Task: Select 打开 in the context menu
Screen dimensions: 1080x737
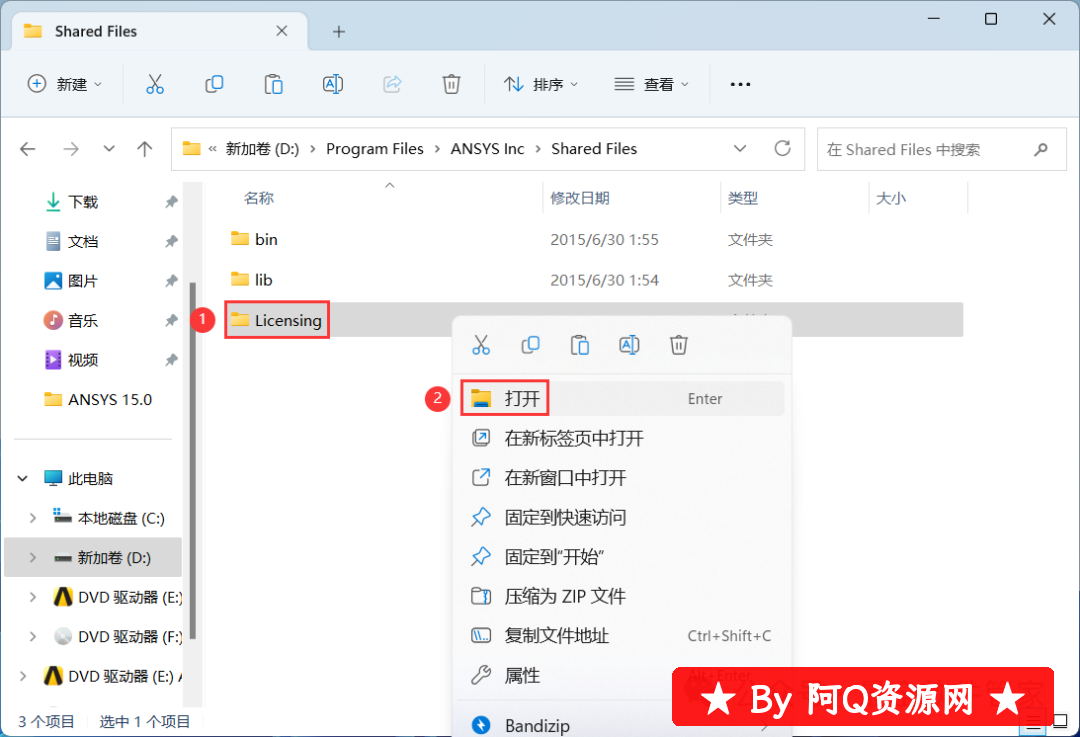Action: click(522, 399)
